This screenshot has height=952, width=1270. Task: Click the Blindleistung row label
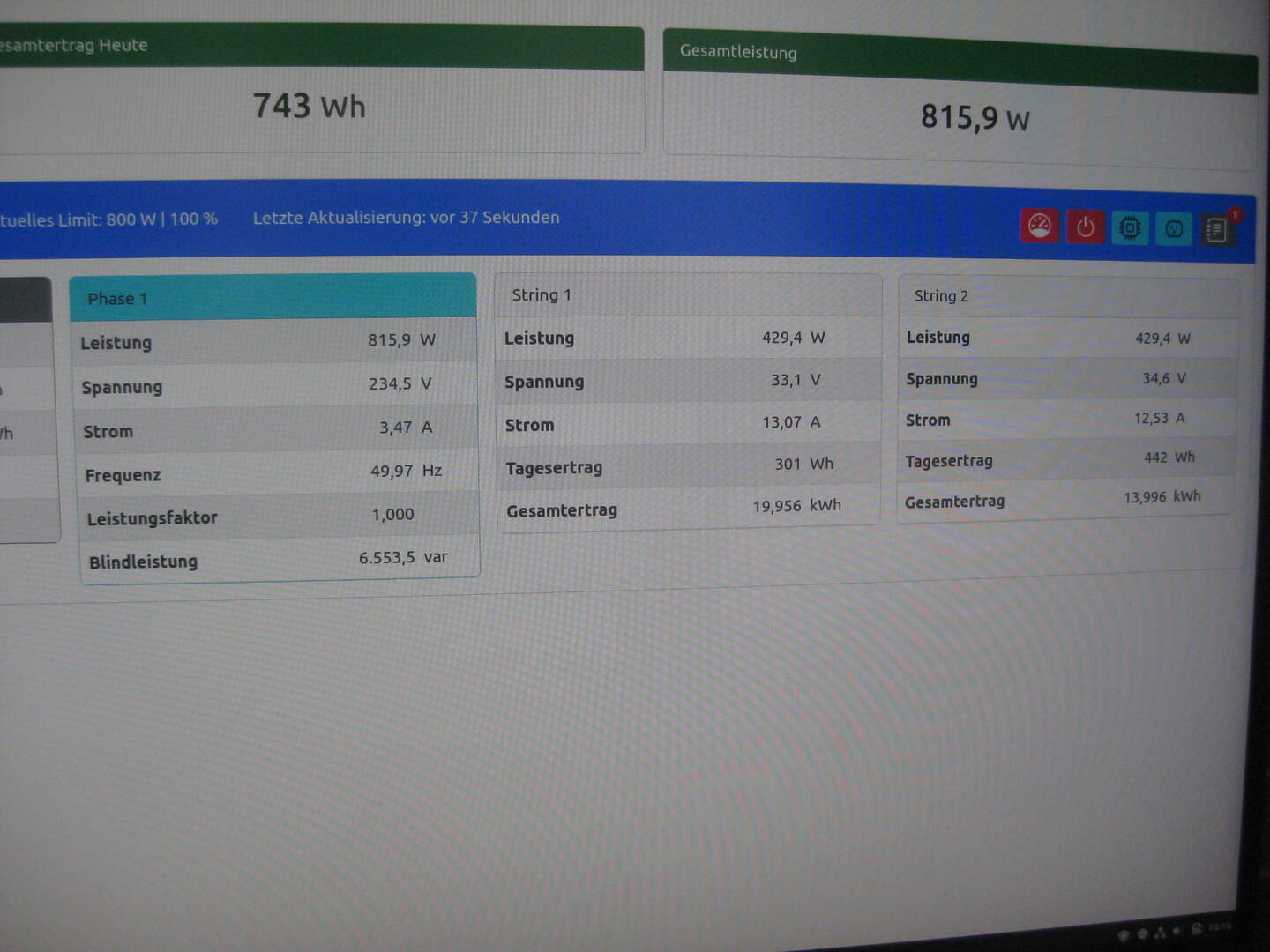click(x=143, y=562)
